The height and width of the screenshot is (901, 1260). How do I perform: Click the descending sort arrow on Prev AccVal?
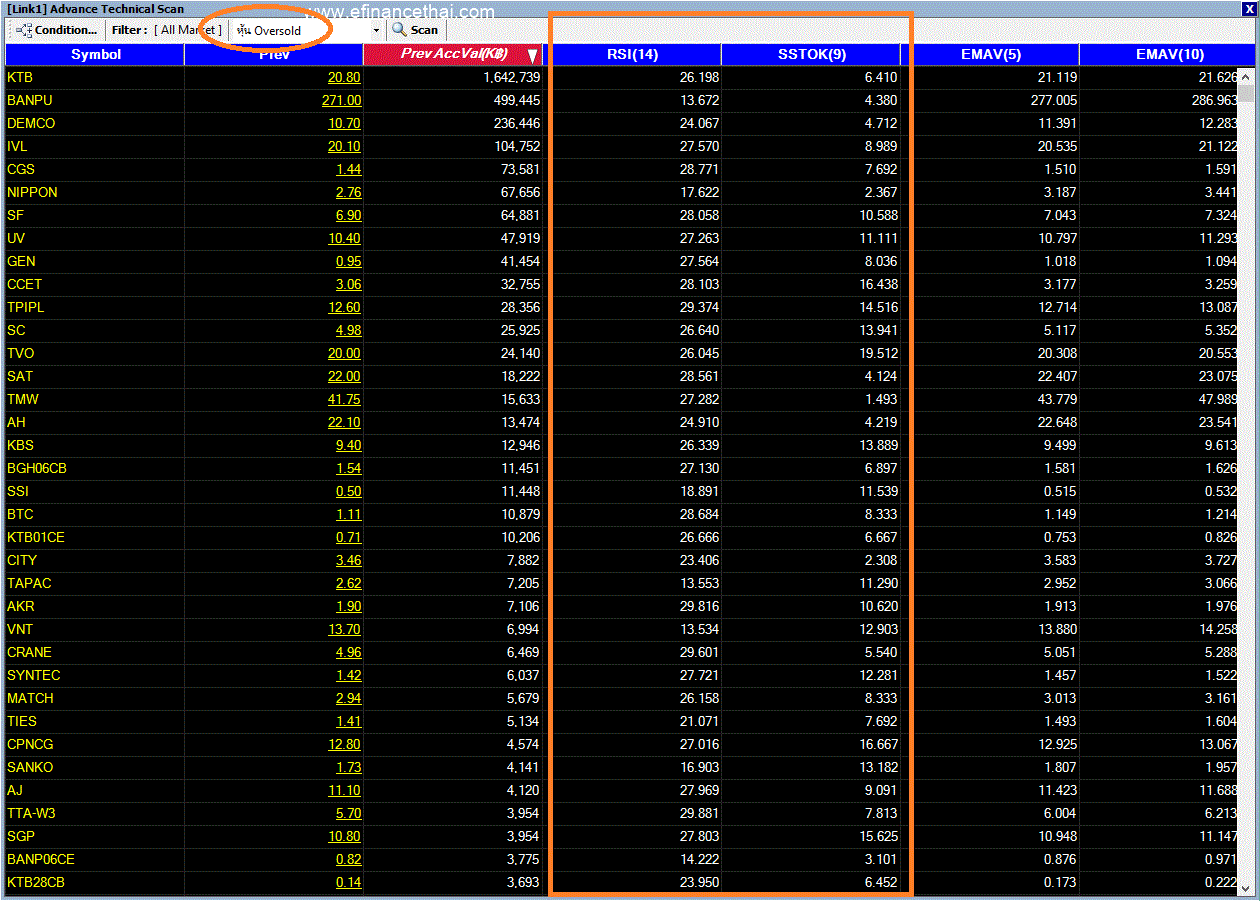point(533,56)
